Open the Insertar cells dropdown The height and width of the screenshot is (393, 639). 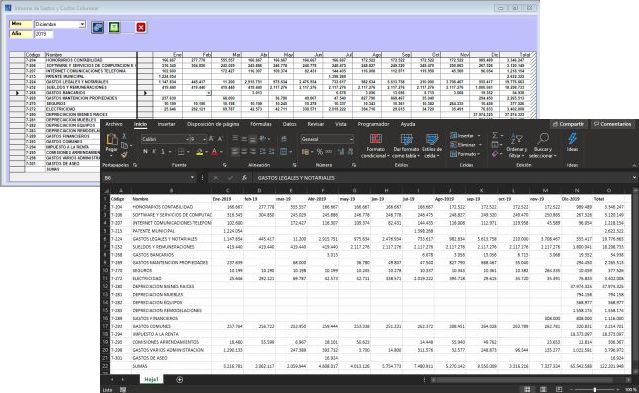[465, 135]
